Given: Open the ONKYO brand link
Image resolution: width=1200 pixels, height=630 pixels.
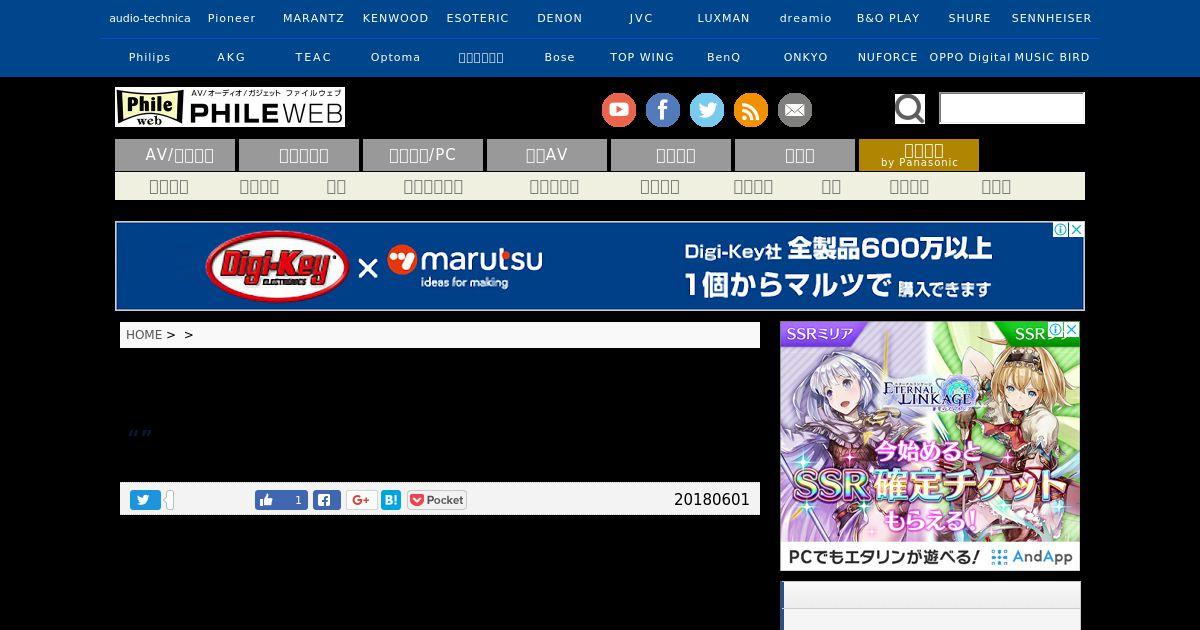Looking at the screenshot, I should point(806,57).
